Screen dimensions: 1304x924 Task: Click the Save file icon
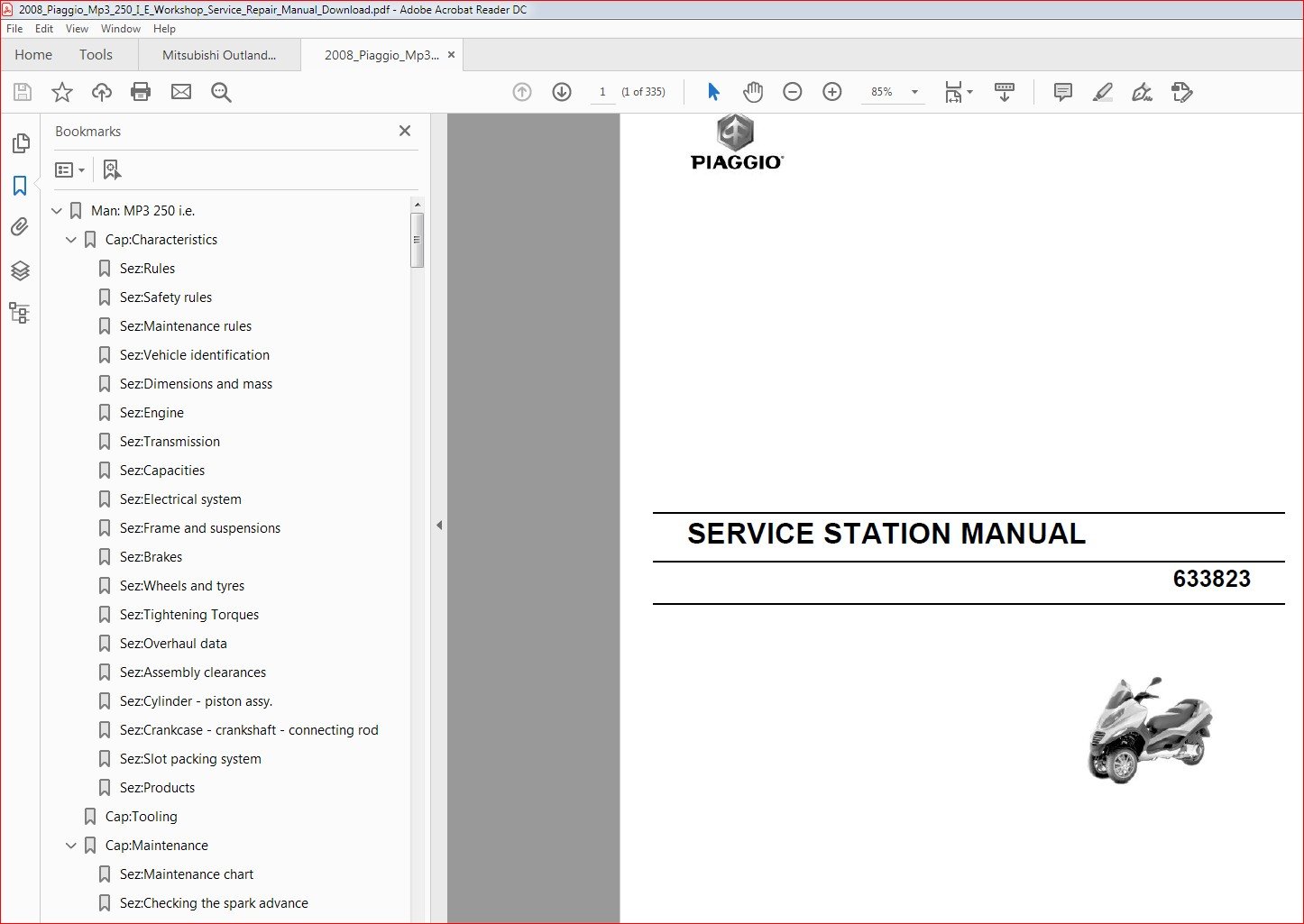tap(23, 92)
